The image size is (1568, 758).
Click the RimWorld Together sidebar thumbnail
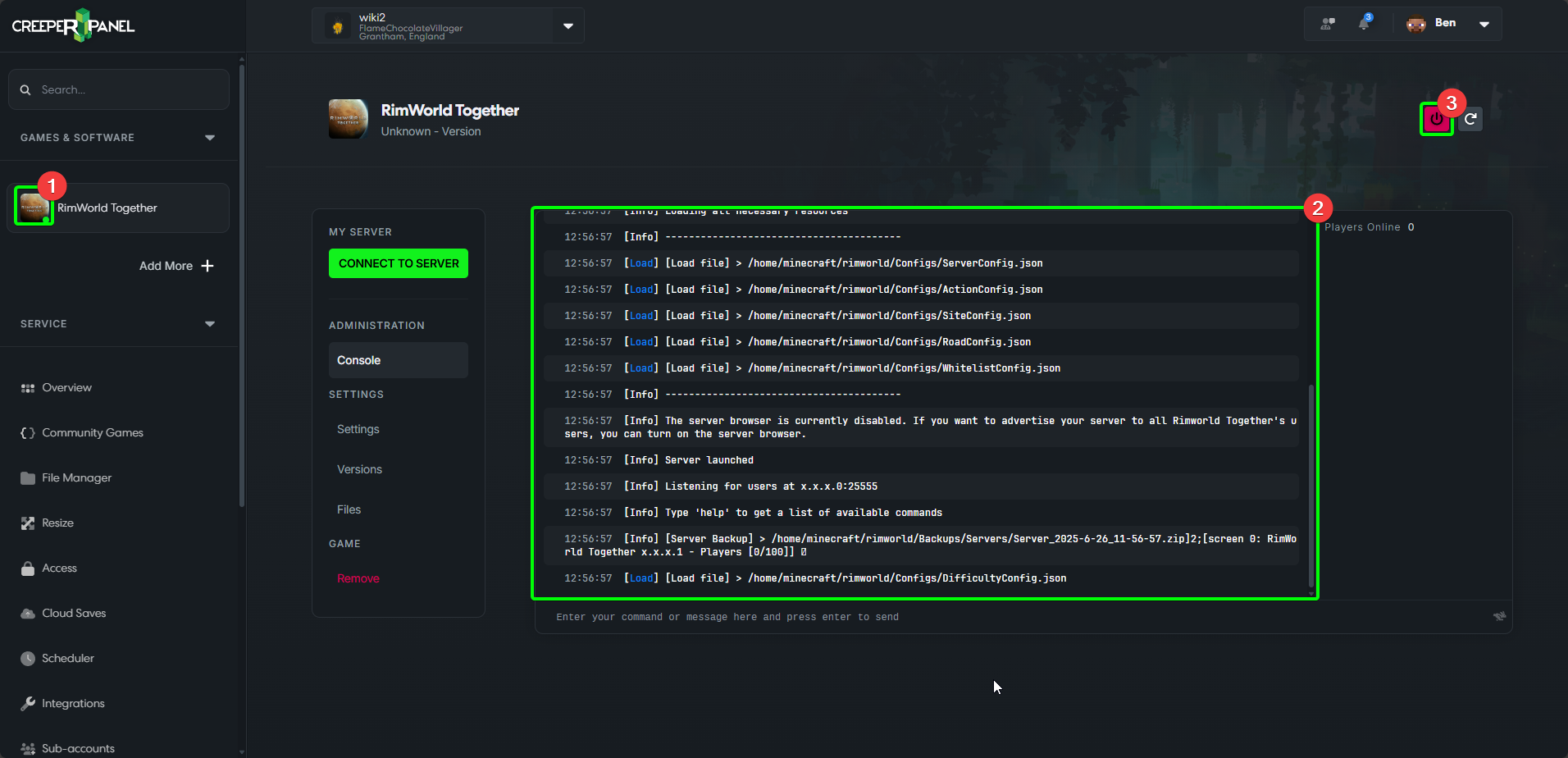click(34, 207)
